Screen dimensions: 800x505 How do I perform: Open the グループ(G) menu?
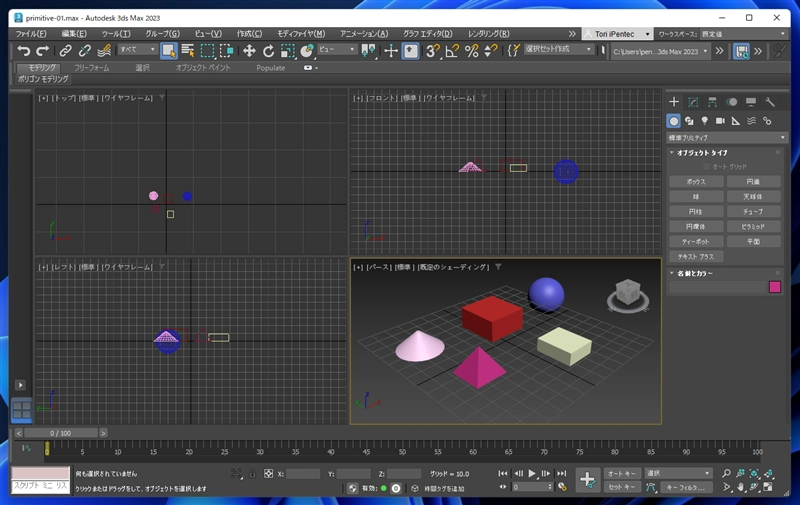coord(162,34)
